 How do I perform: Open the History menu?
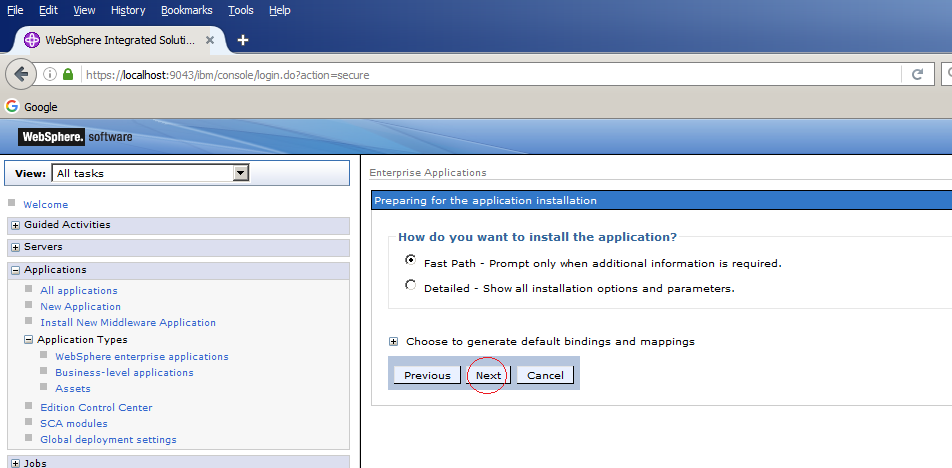(128, 10)
